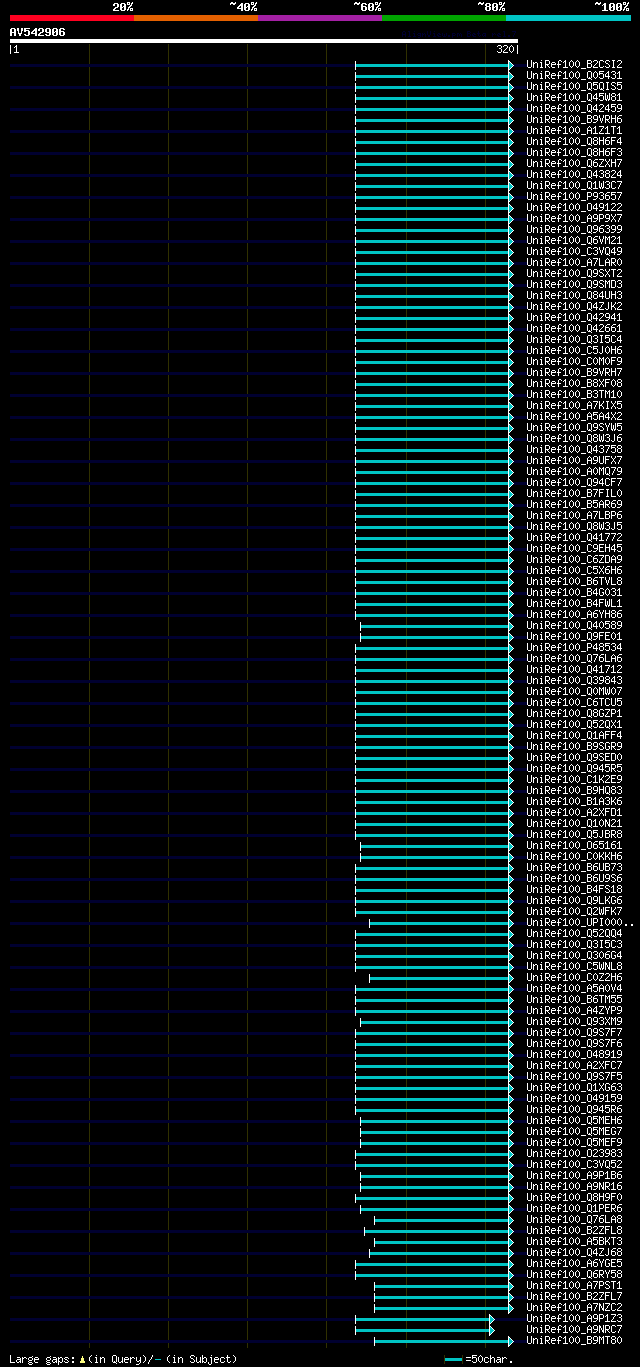Viewport: 640px width, 1367px height.
Task: Click the orange ~40% identity legend segment
Action: (195, 17)
